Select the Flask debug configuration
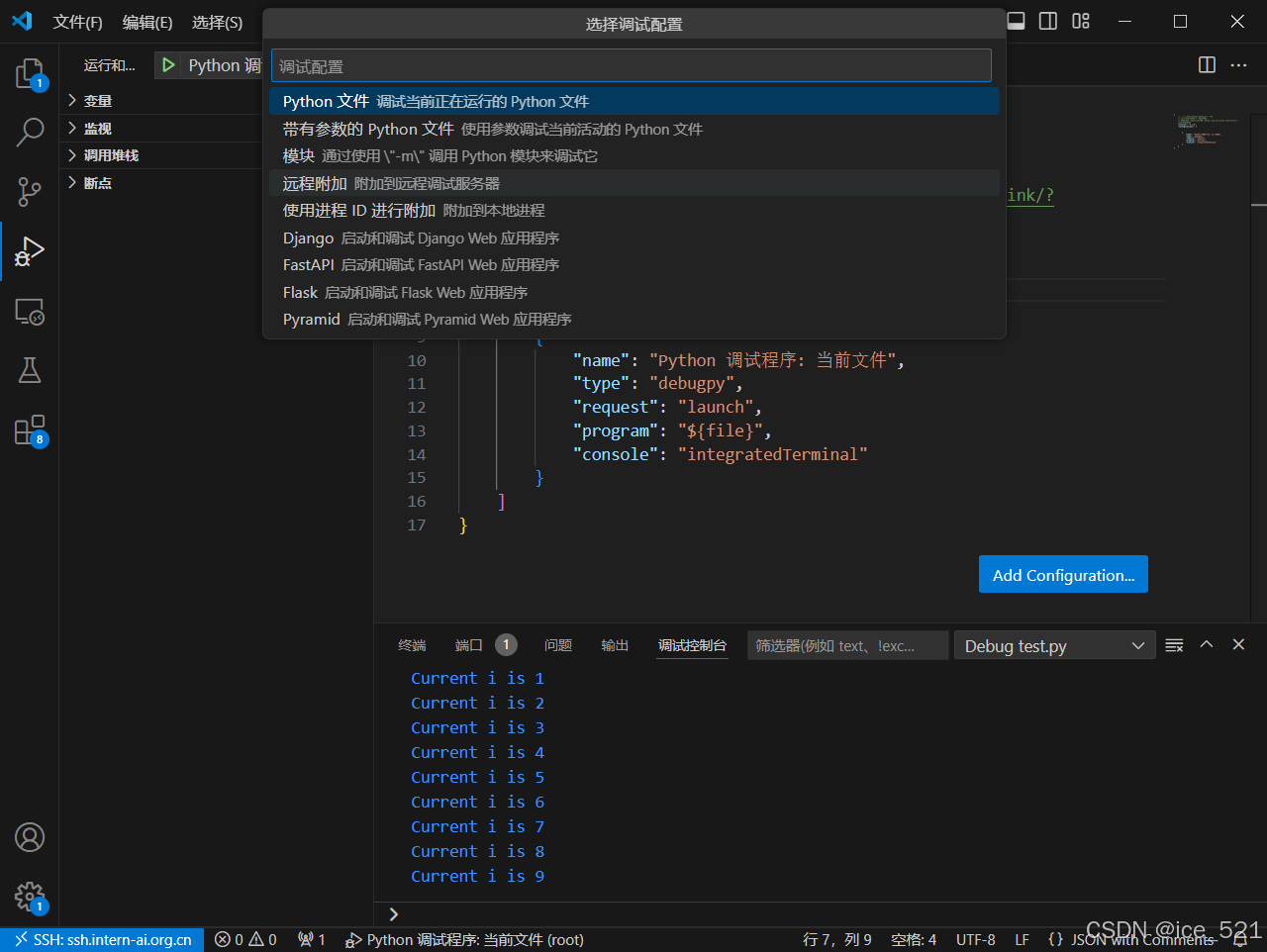This screenshot has width=1267, height=952. pos(634,292)
